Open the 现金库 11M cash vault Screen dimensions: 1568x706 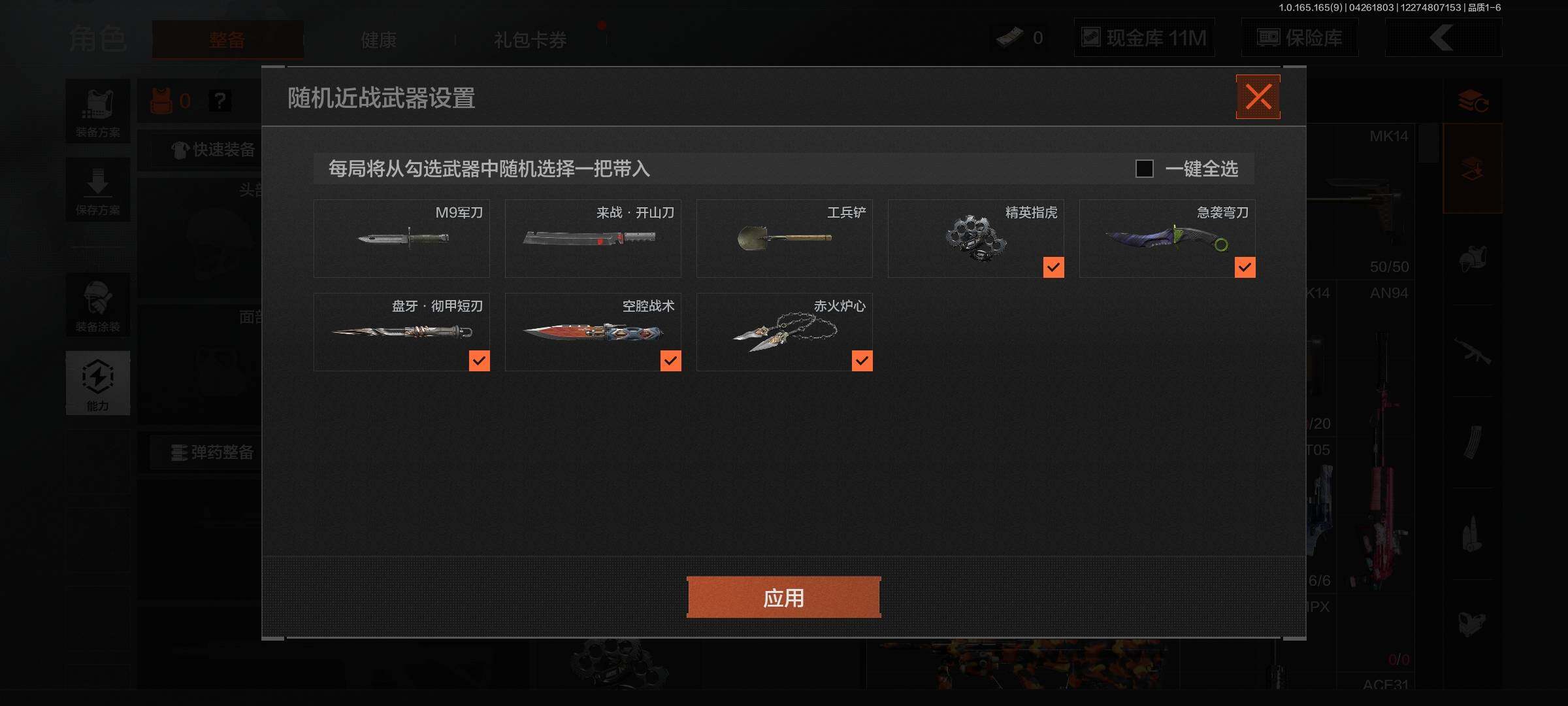pyautogui.click(x=1144, y=38)
